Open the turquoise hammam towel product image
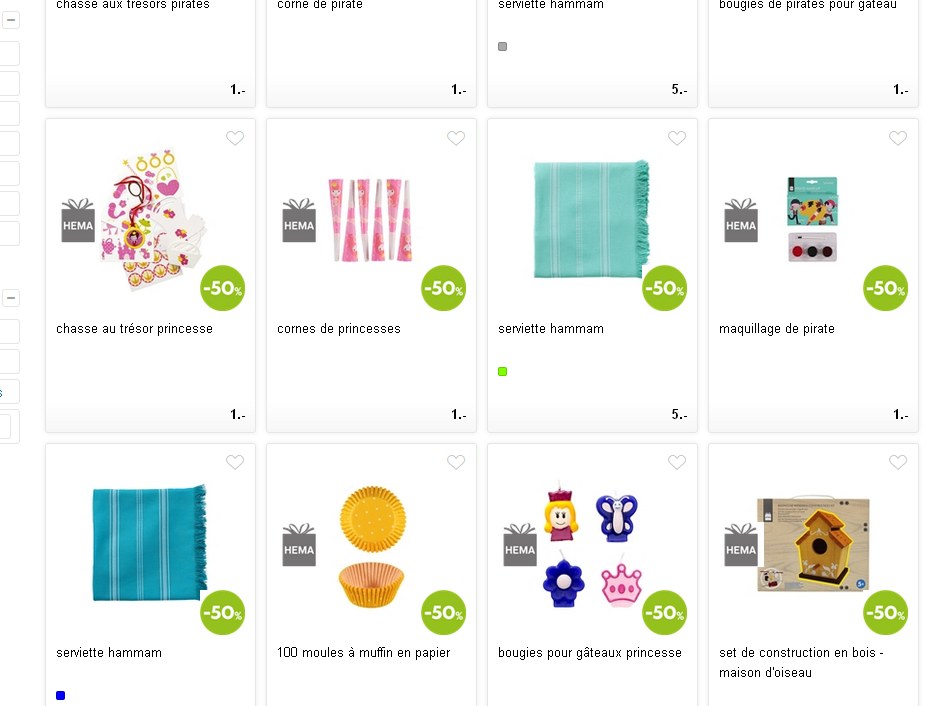This screenshot has height=706, width=928. tap(591, 218)
